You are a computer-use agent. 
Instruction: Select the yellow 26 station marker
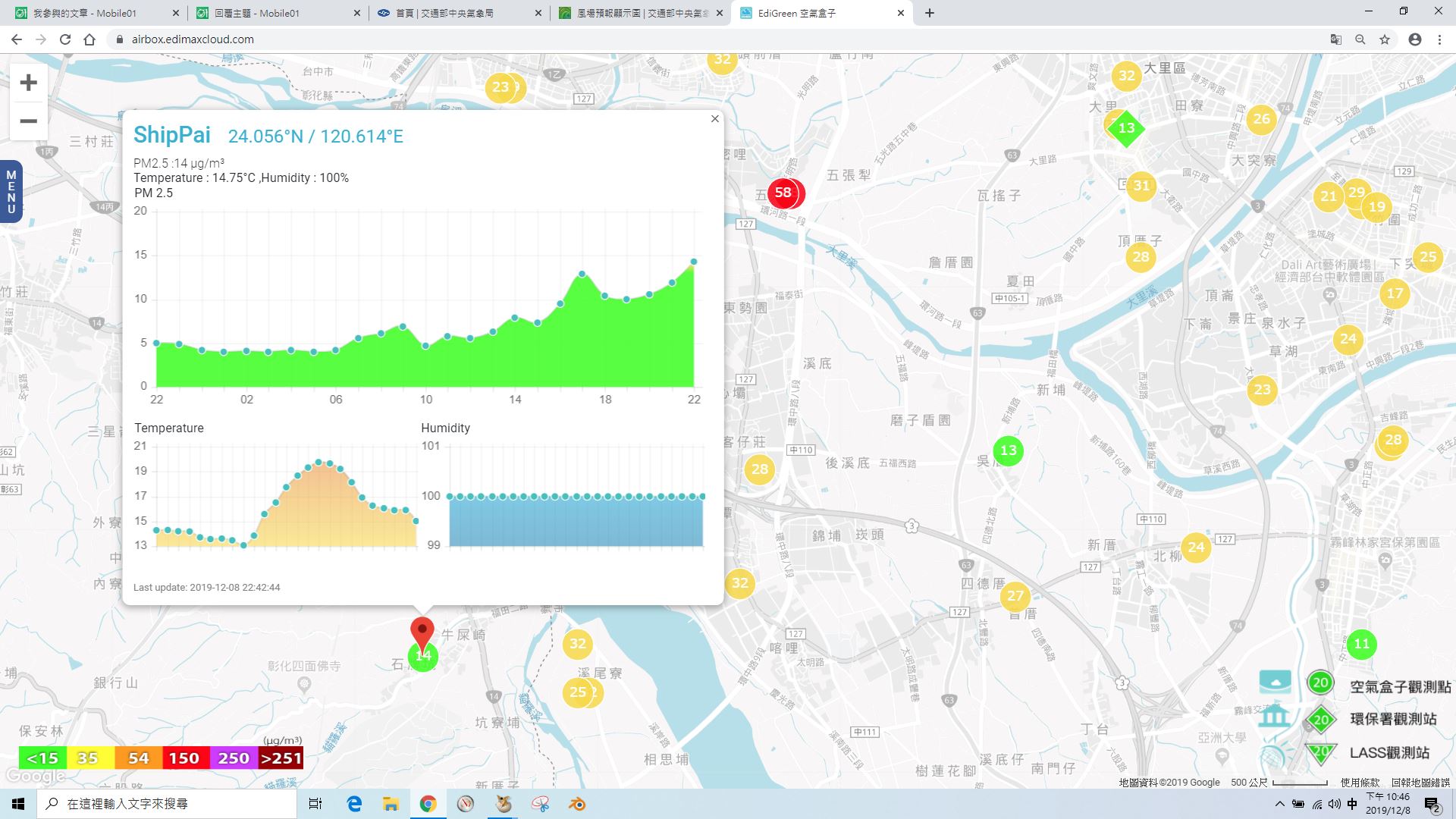(1261, 119)
